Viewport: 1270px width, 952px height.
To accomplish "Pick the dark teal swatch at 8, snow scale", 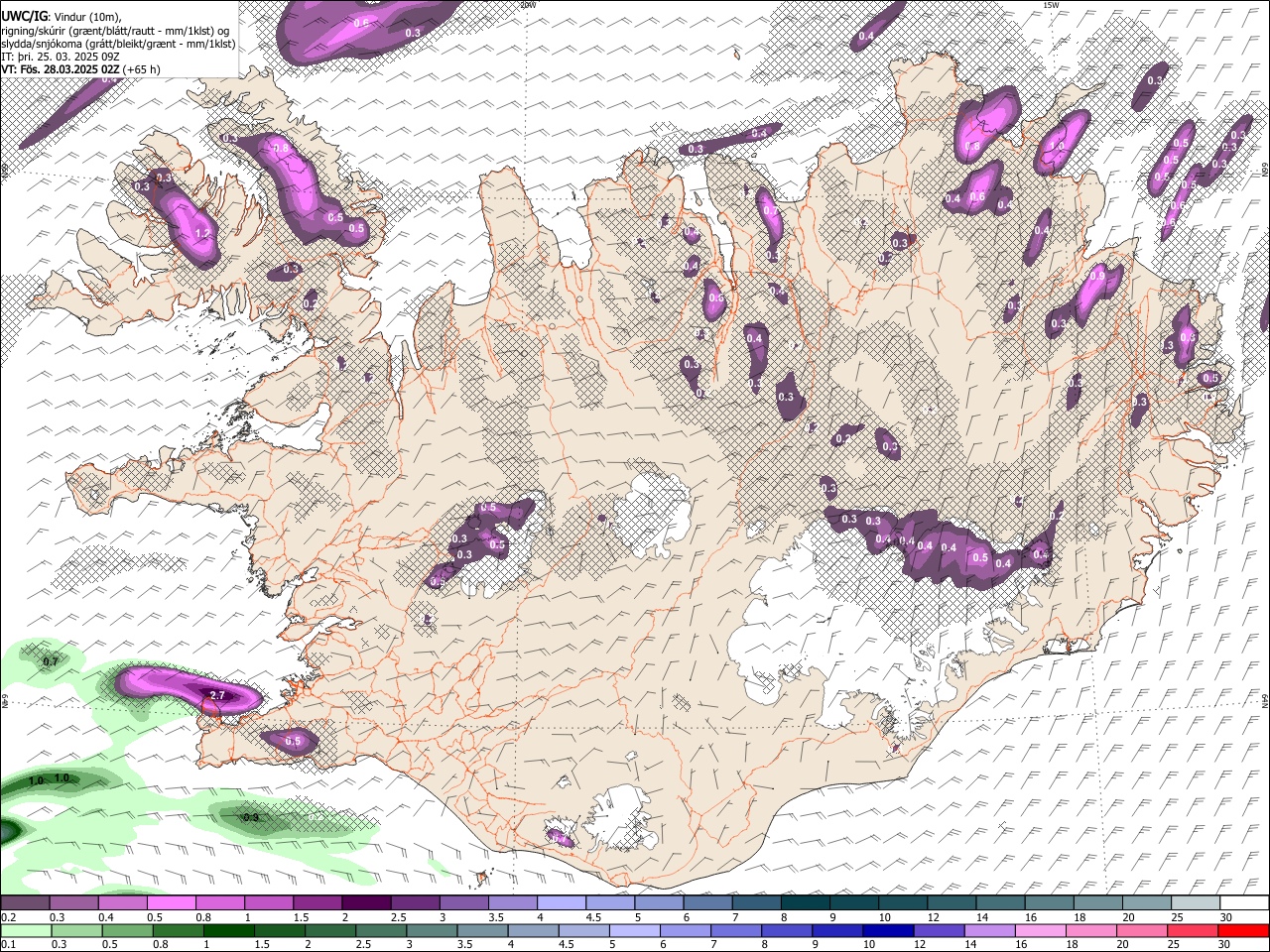I will point(805,902).
